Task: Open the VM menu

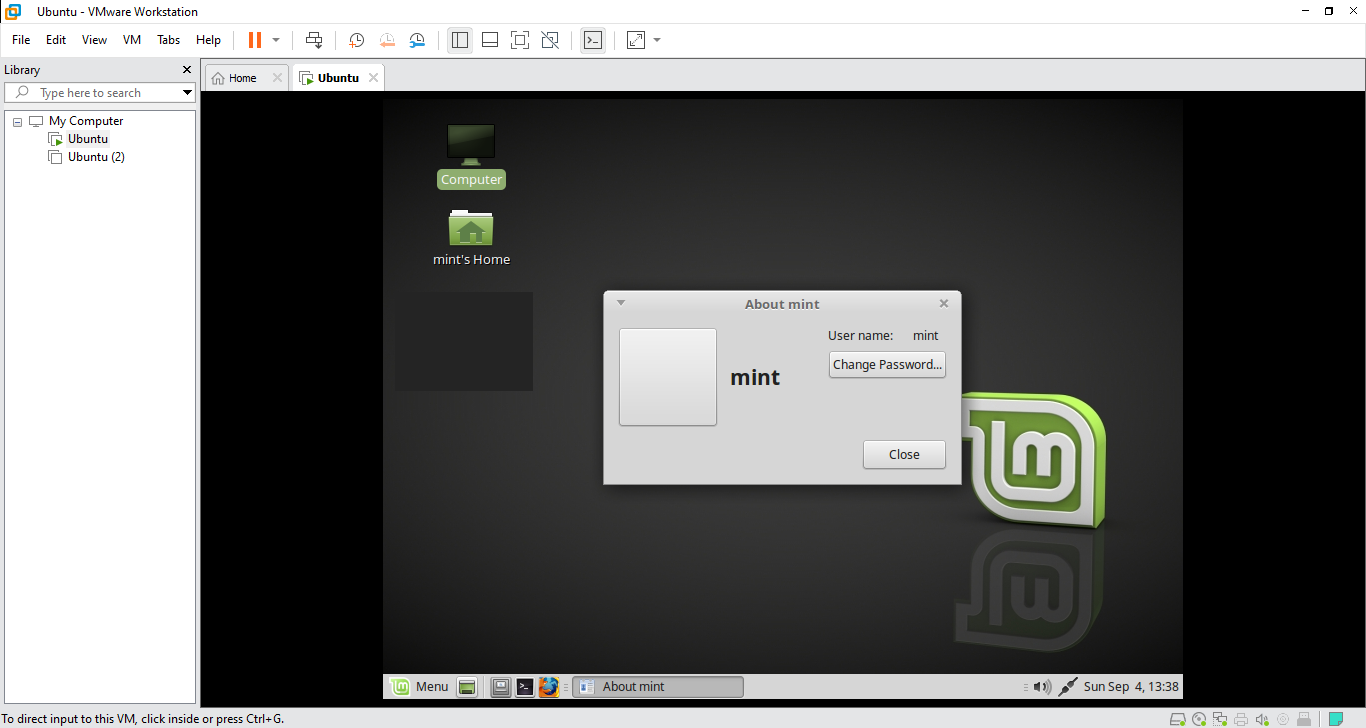Action: click(x=132, y=40)
